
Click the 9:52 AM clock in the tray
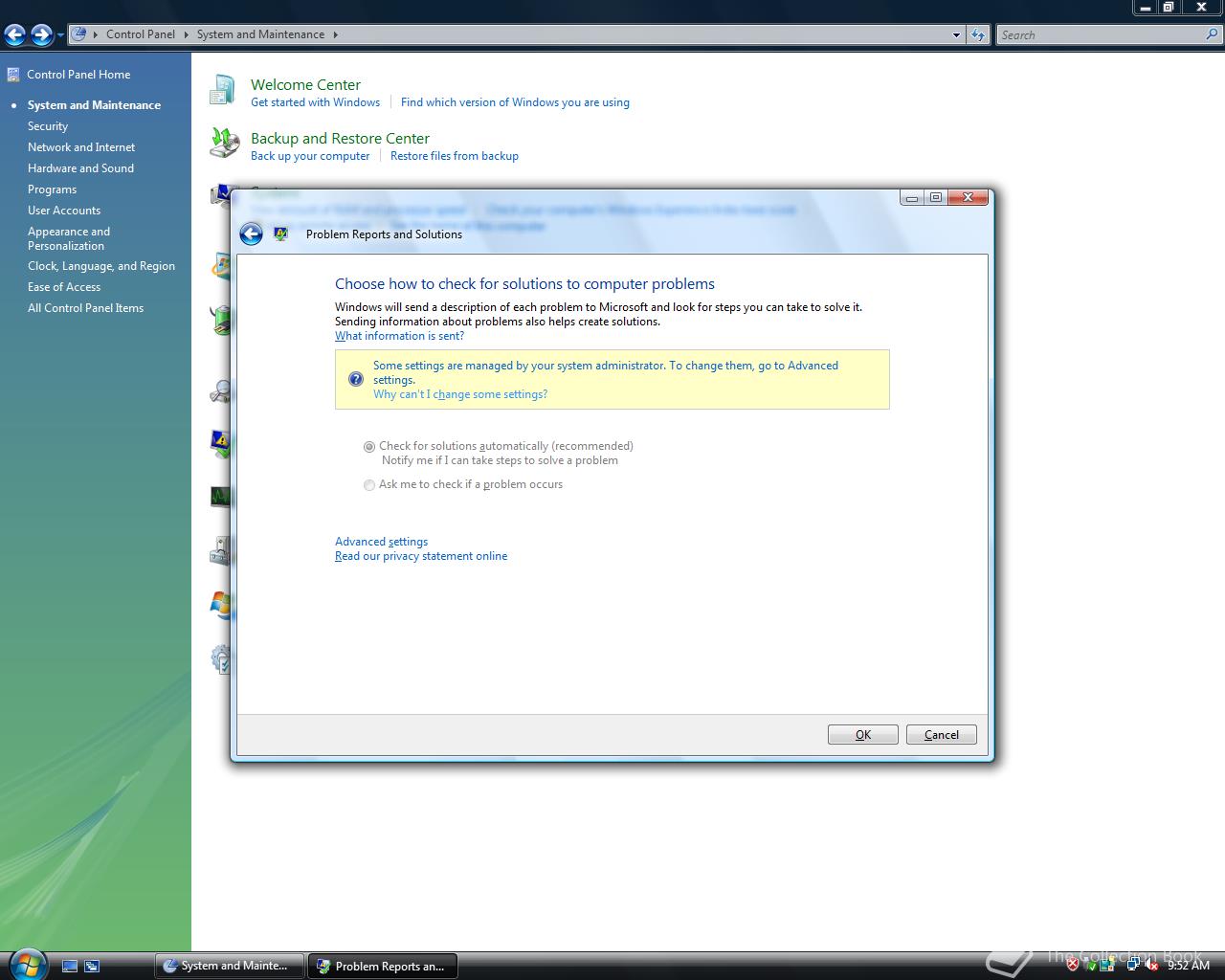click(x=1189, y=966)
